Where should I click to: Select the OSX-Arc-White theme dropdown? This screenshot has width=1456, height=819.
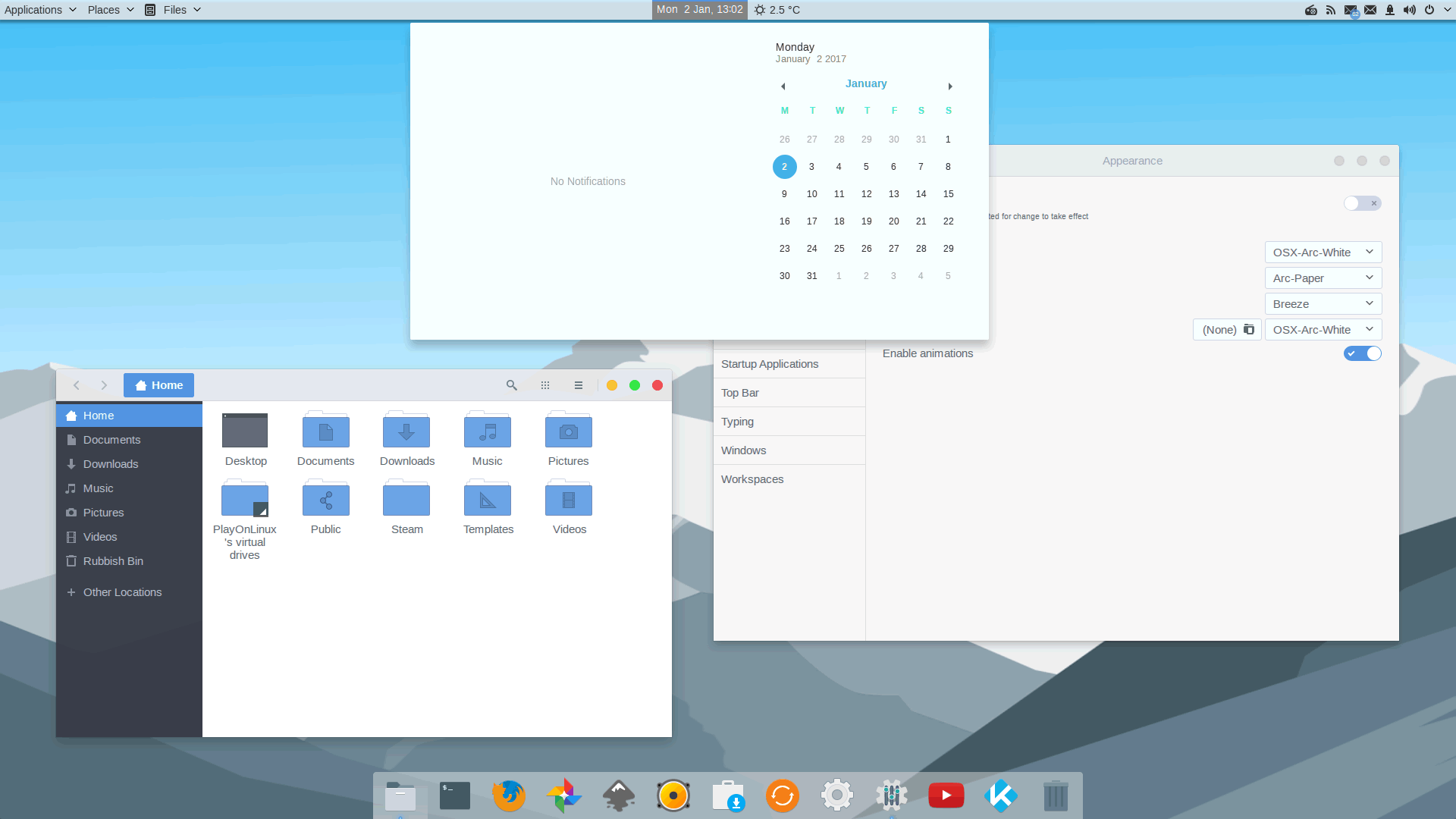(x=1322, y=252)
